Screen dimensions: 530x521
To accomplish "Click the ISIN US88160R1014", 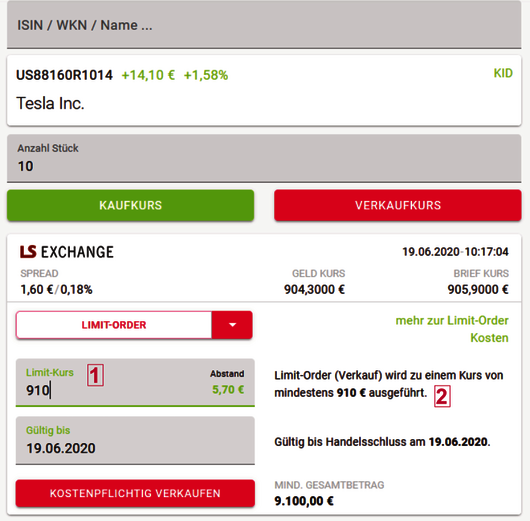I will pyautogui.click(x=64, y=75).
